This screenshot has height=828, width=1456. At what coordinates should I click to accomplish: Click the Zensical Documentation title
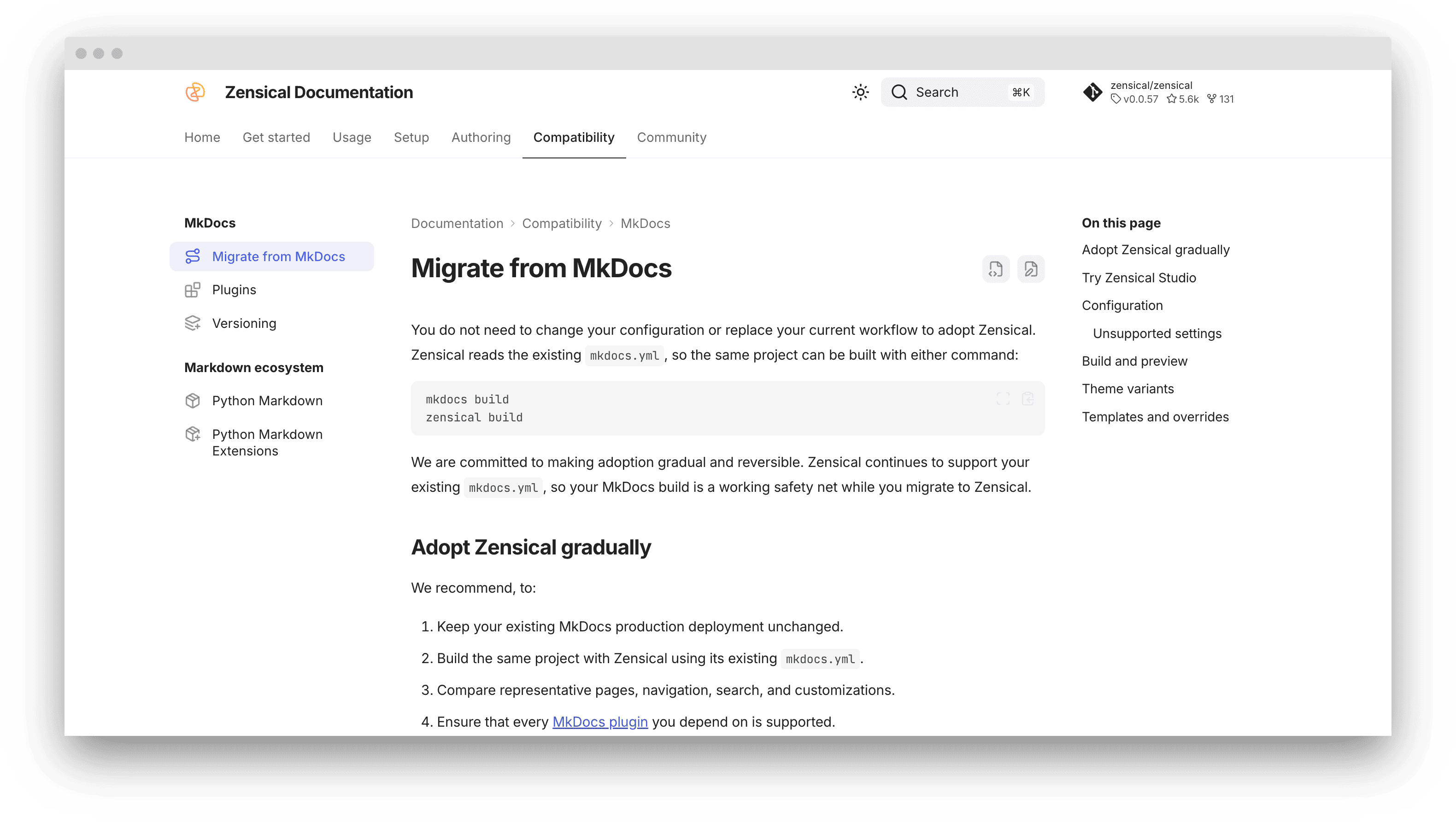click(x=319, y=92)
